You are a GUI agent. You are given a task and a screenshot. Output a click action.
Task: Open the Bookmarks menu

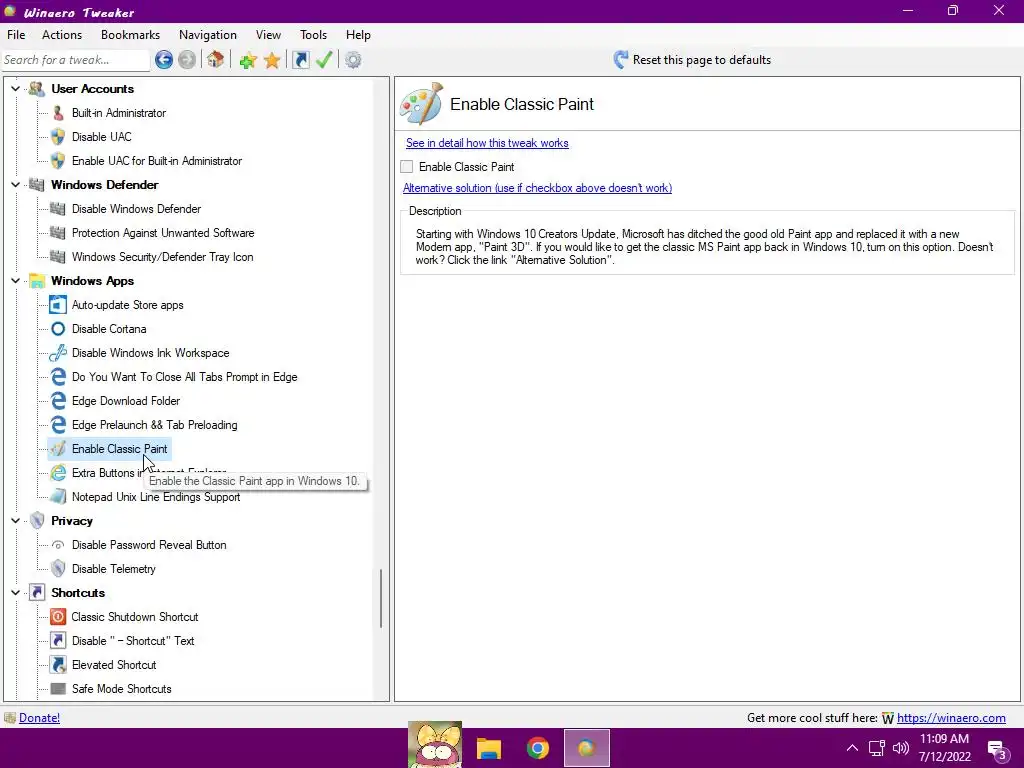click(131, 35)
